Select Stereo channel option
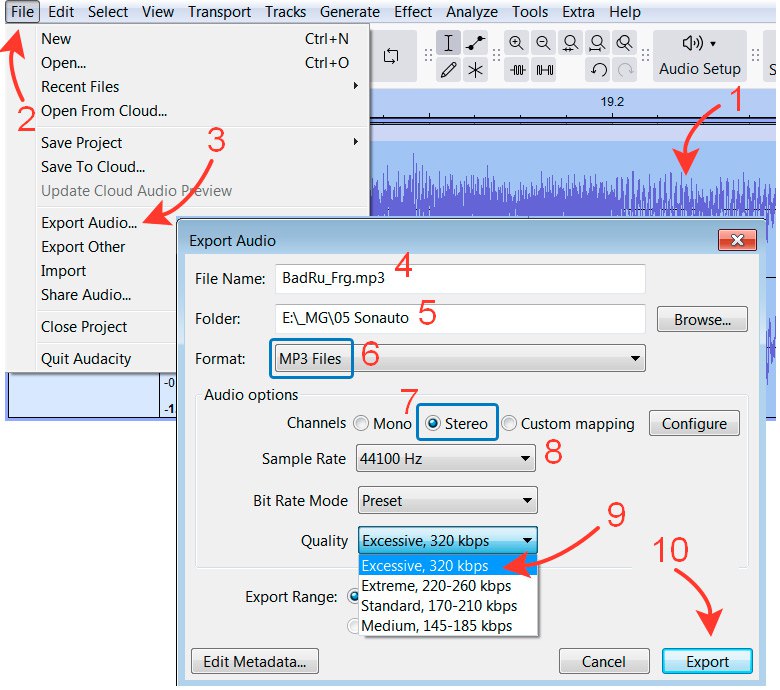Screen dimensions: 780x690 [x=458, y=423]
